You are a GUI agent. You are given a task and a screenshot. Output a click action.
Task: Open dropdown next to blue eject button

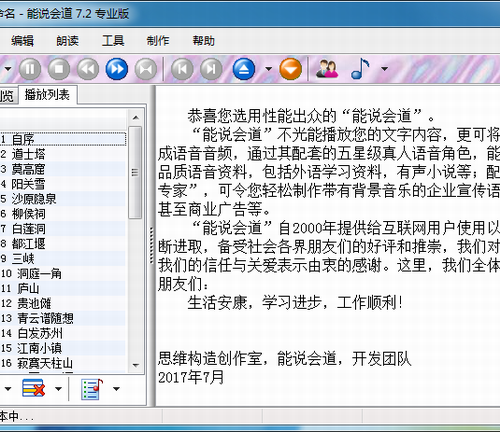[268, 69]
